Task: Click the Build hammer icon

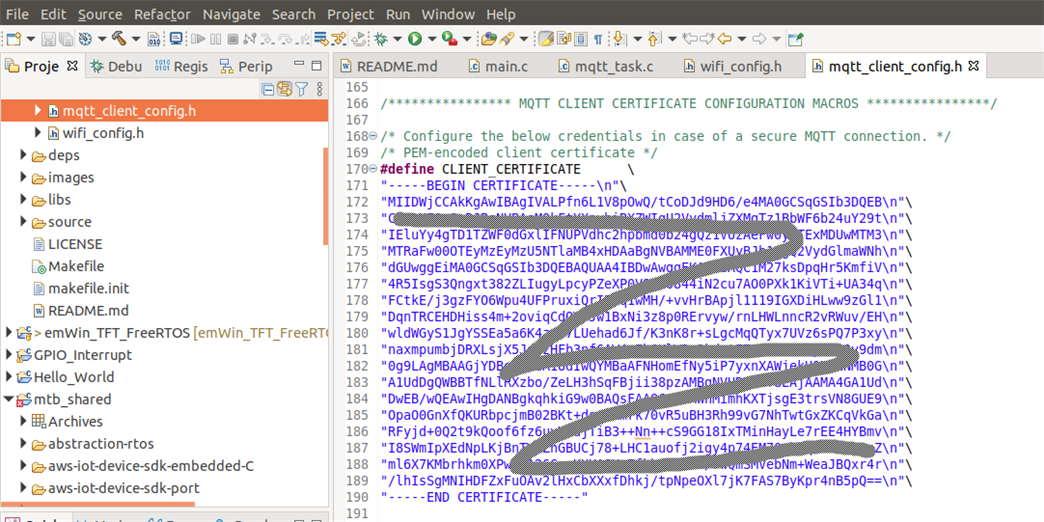Action: coord(118,39)
